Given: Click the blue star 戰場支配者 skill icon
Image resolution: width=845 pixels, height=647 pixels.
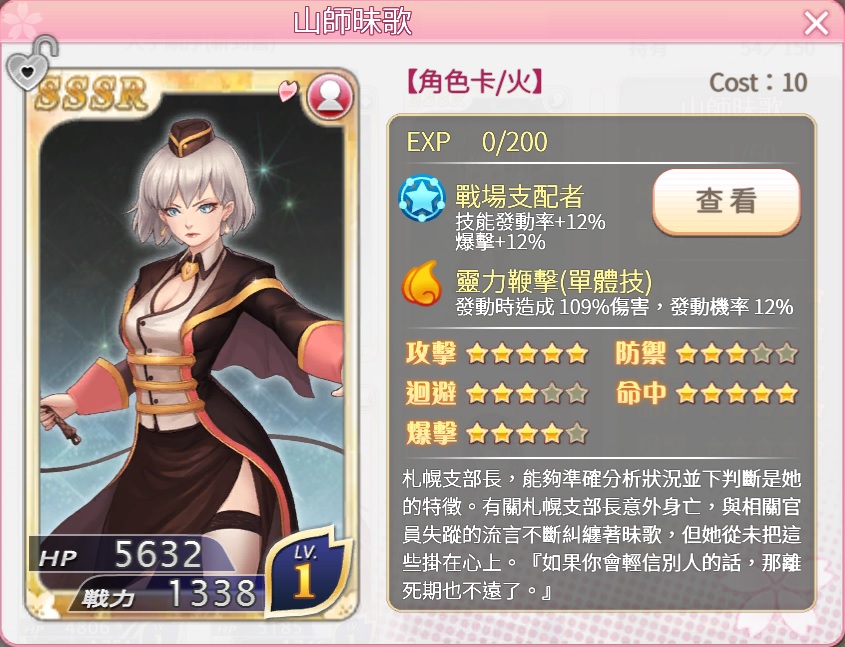Looking at the screenshot, I should [x=422, y=198].
